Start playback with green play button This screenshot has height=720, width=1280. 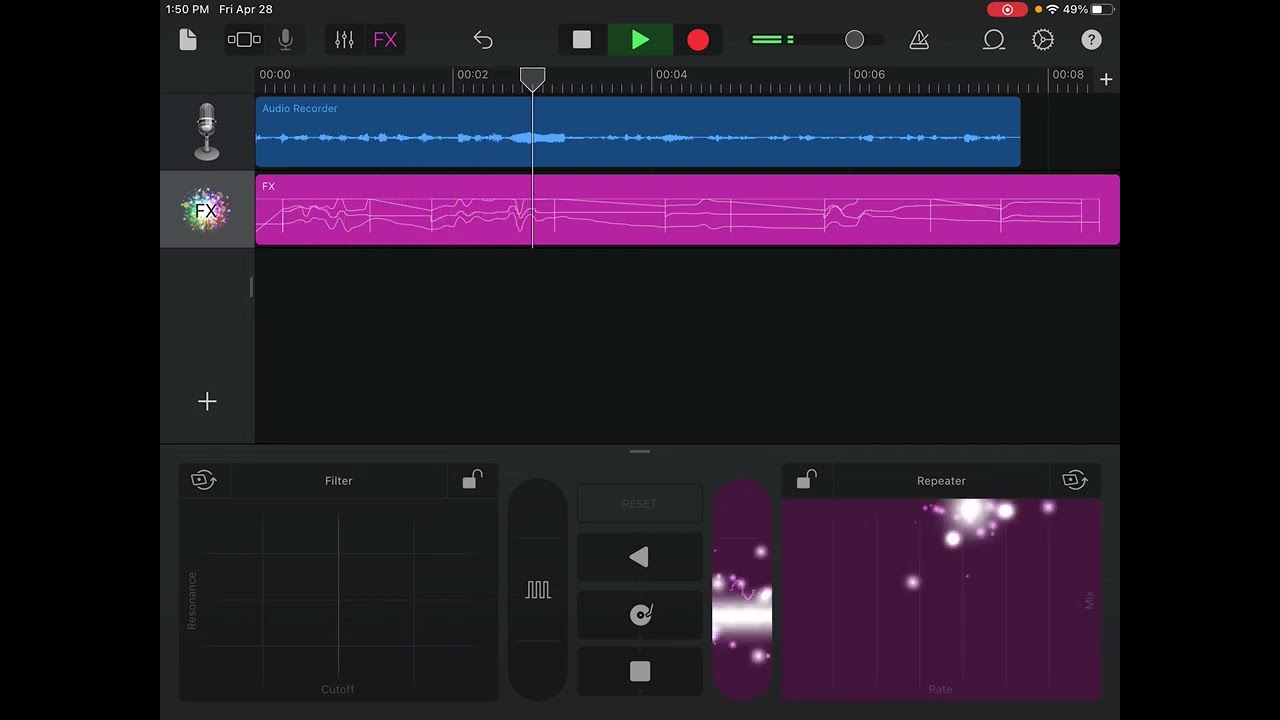pos(640,40)
